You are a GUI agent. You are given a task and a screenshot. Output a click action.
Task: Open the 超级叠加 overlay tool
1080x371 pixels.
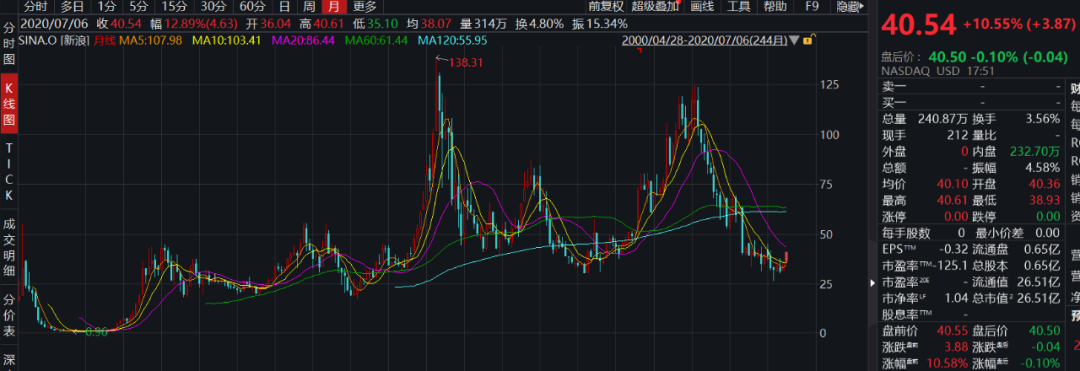655,7
